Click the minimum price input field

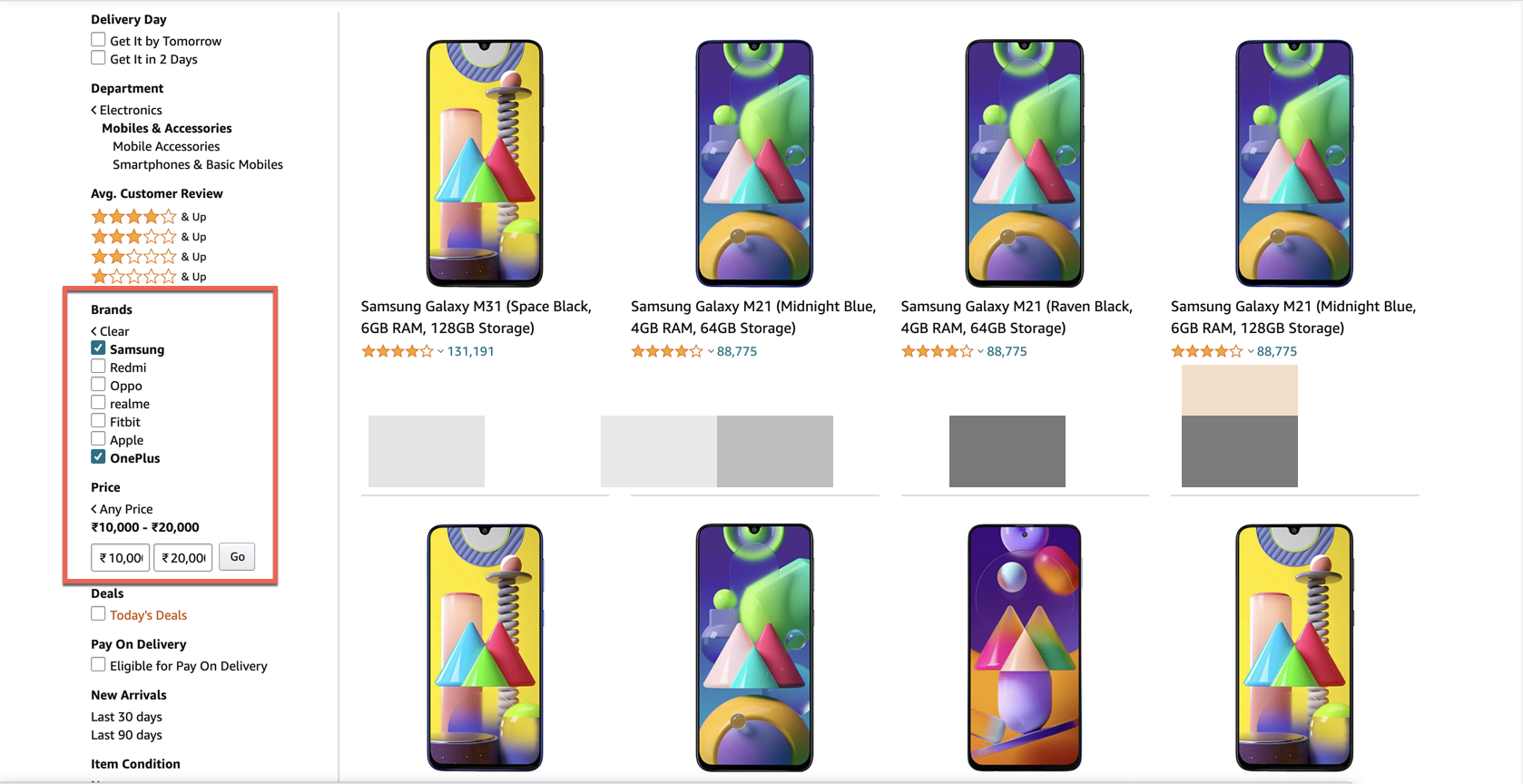point(121,557)
